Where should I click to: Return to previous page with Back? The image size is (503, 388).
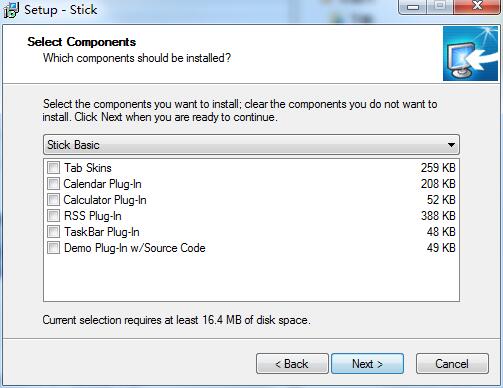tap(292, 364)
